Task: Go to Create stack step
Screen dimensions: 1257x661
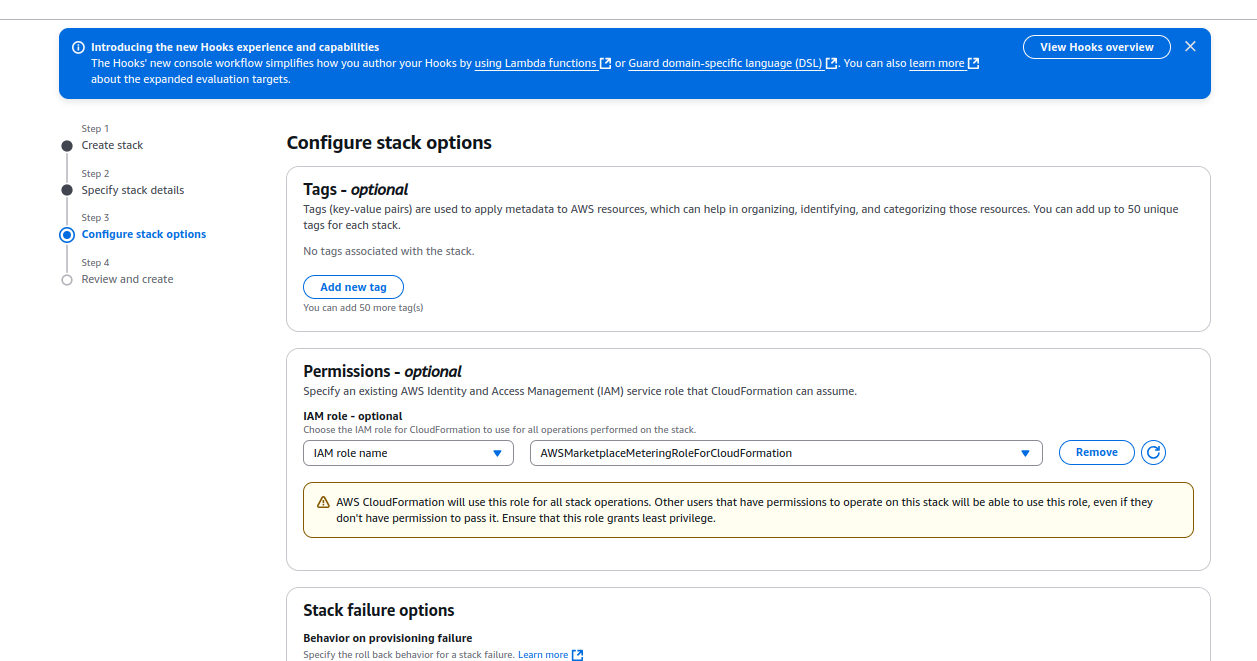Action: tap(112, 146)
